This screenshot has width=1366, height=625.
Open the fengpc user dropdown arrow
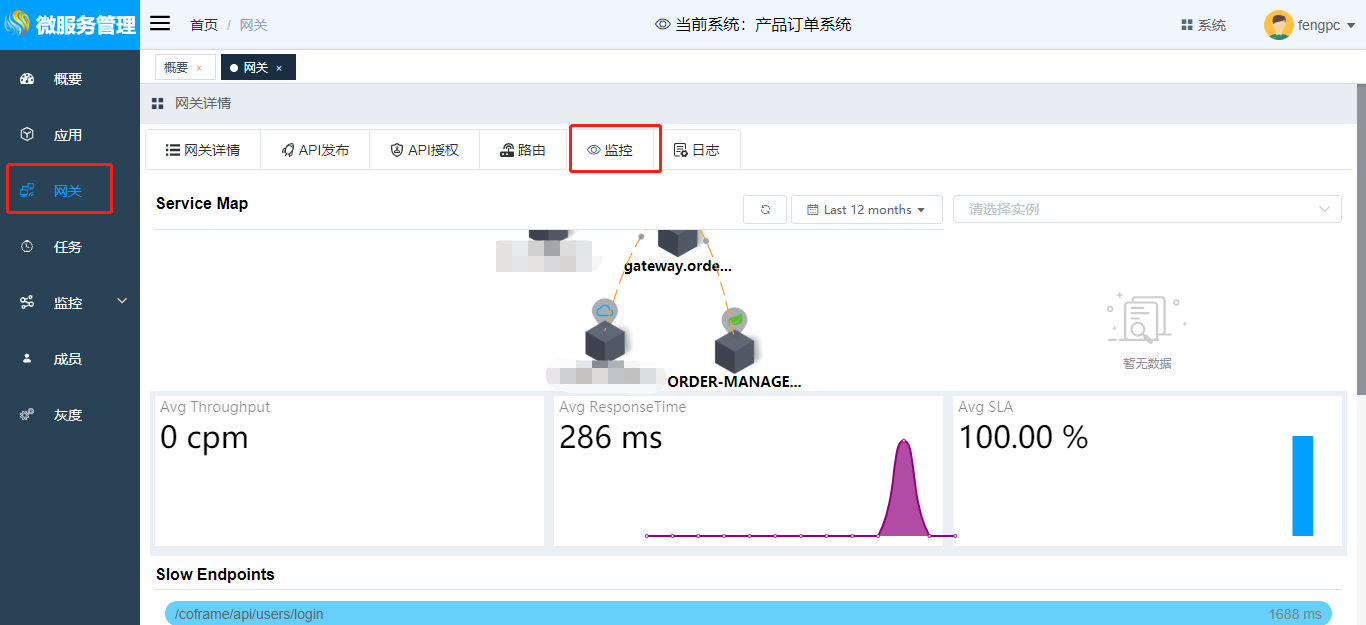coord(1350,26)
